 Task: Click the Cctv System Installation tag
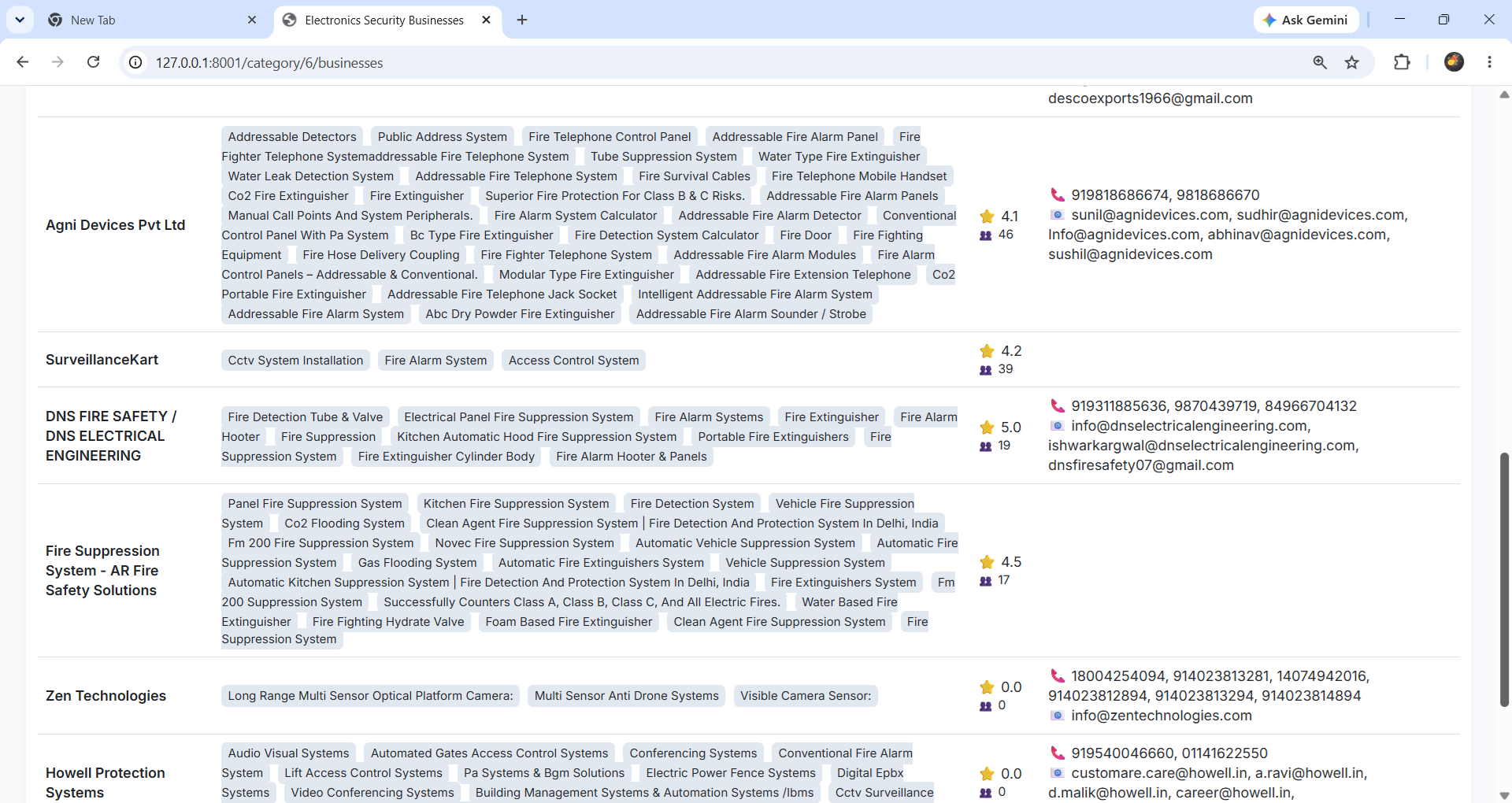(x=295, y=361)
